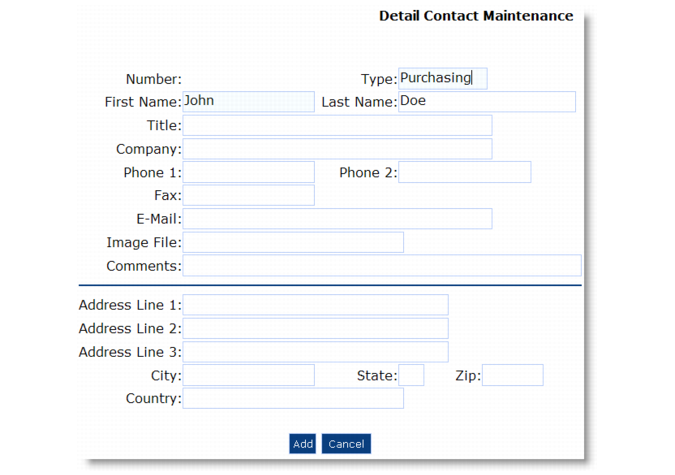Click the Cancel button
Viewport: 675px width, 475px height.
pyautogui.click(x=346, y=444)
